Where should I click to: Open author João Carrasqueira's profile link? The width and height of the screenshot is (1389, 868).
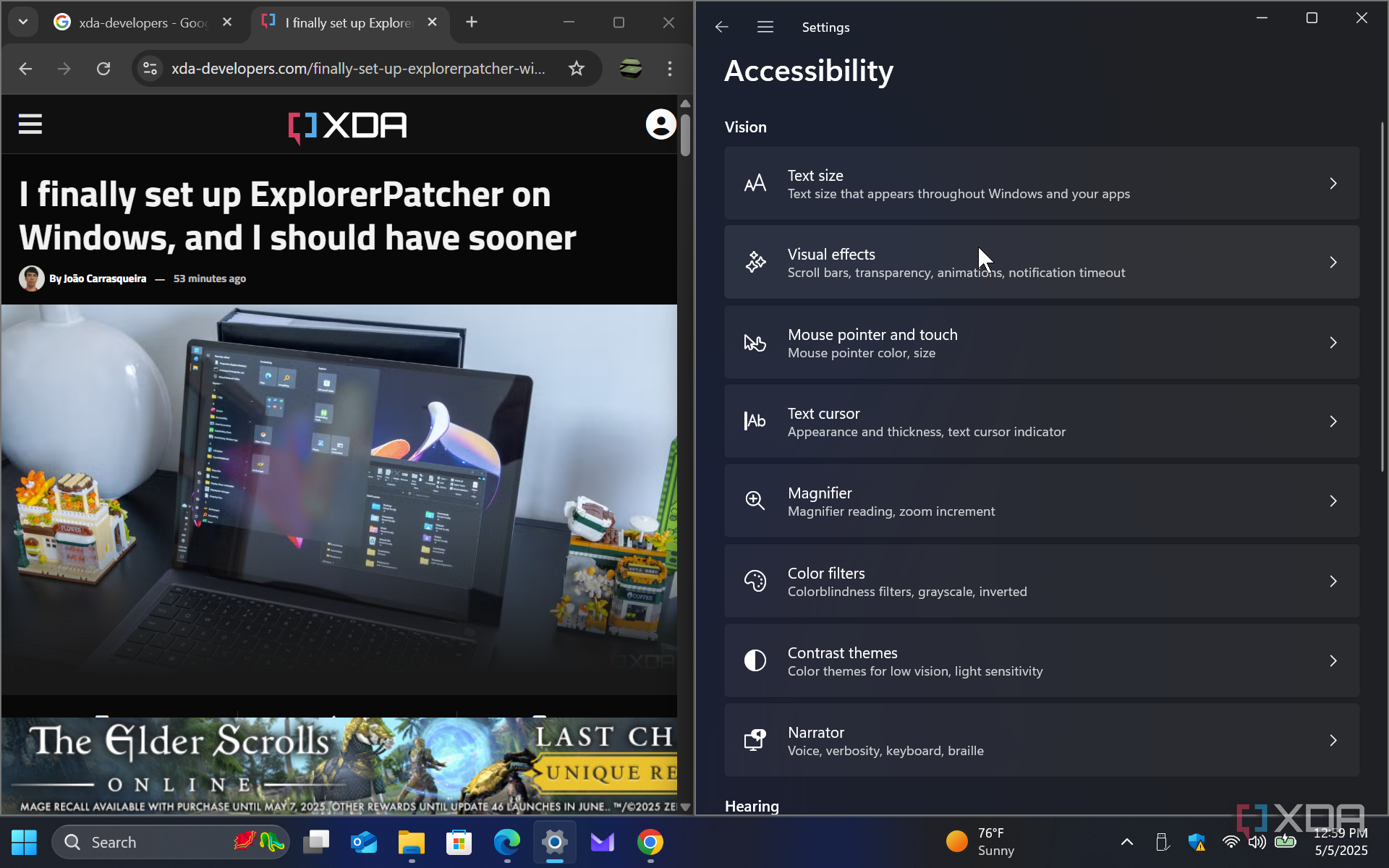tap(105, 278)
